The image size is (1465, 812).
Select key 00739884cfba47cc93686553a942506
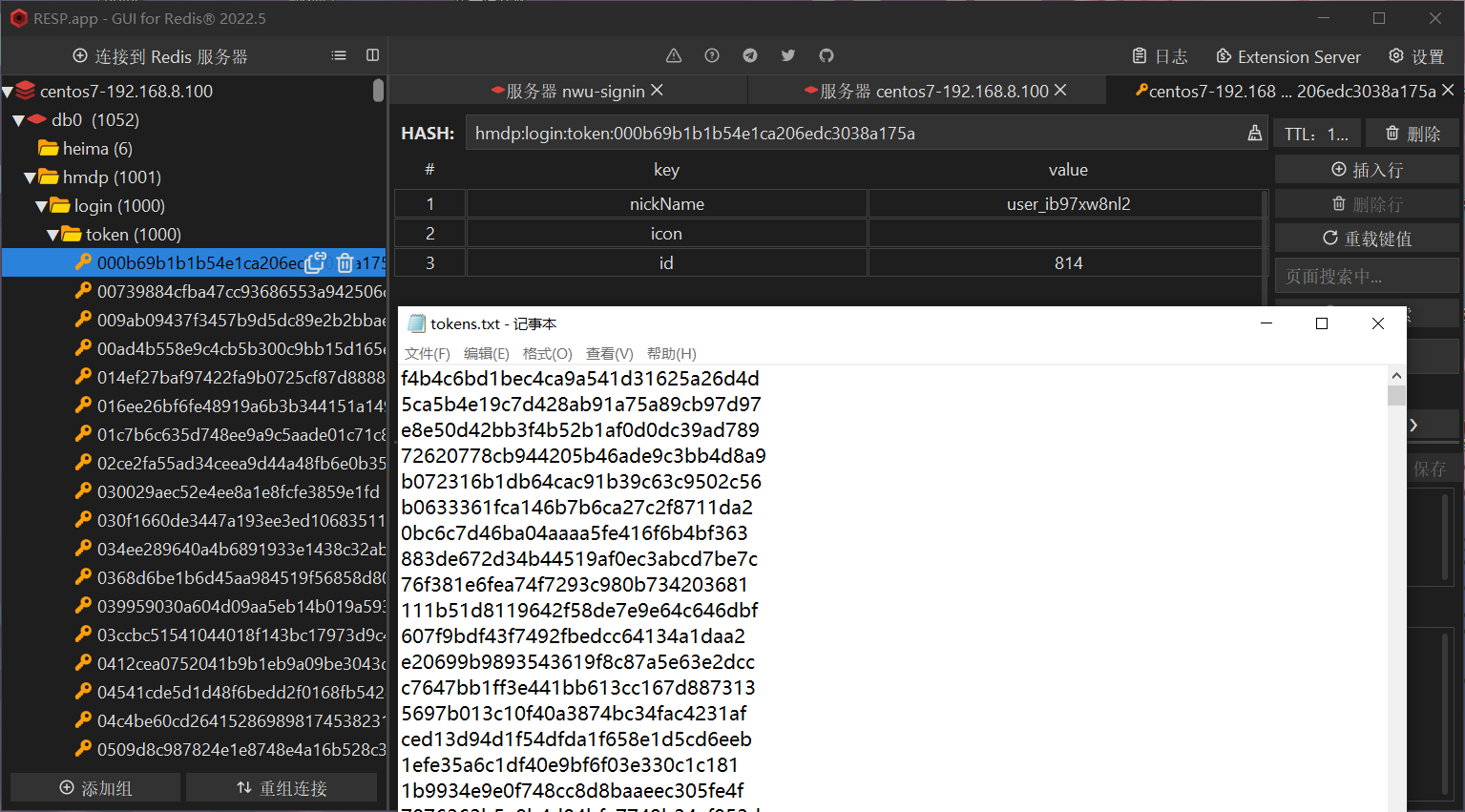(229, 292)
